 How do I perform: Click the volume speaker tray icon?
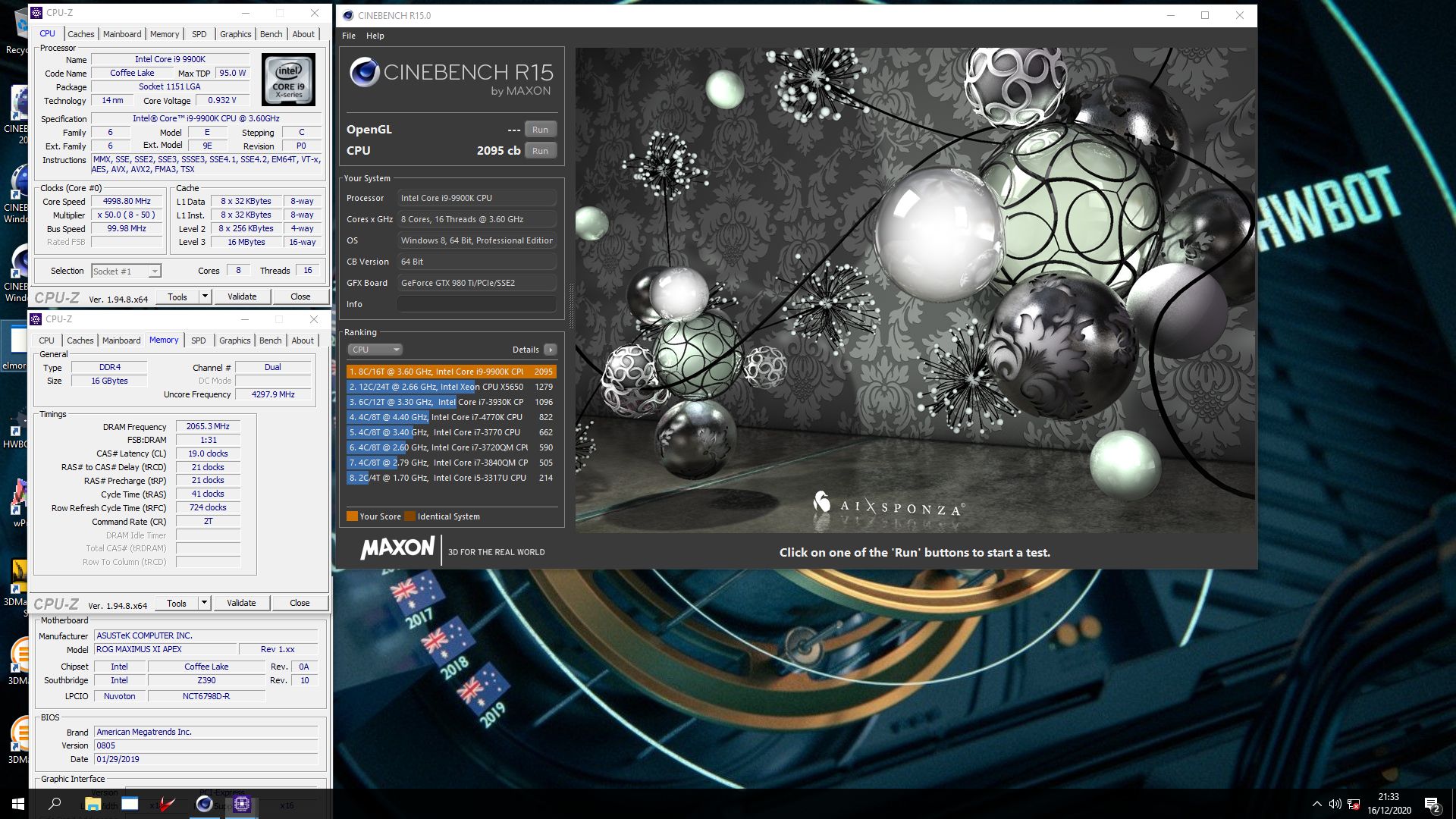pos(1335,804)
